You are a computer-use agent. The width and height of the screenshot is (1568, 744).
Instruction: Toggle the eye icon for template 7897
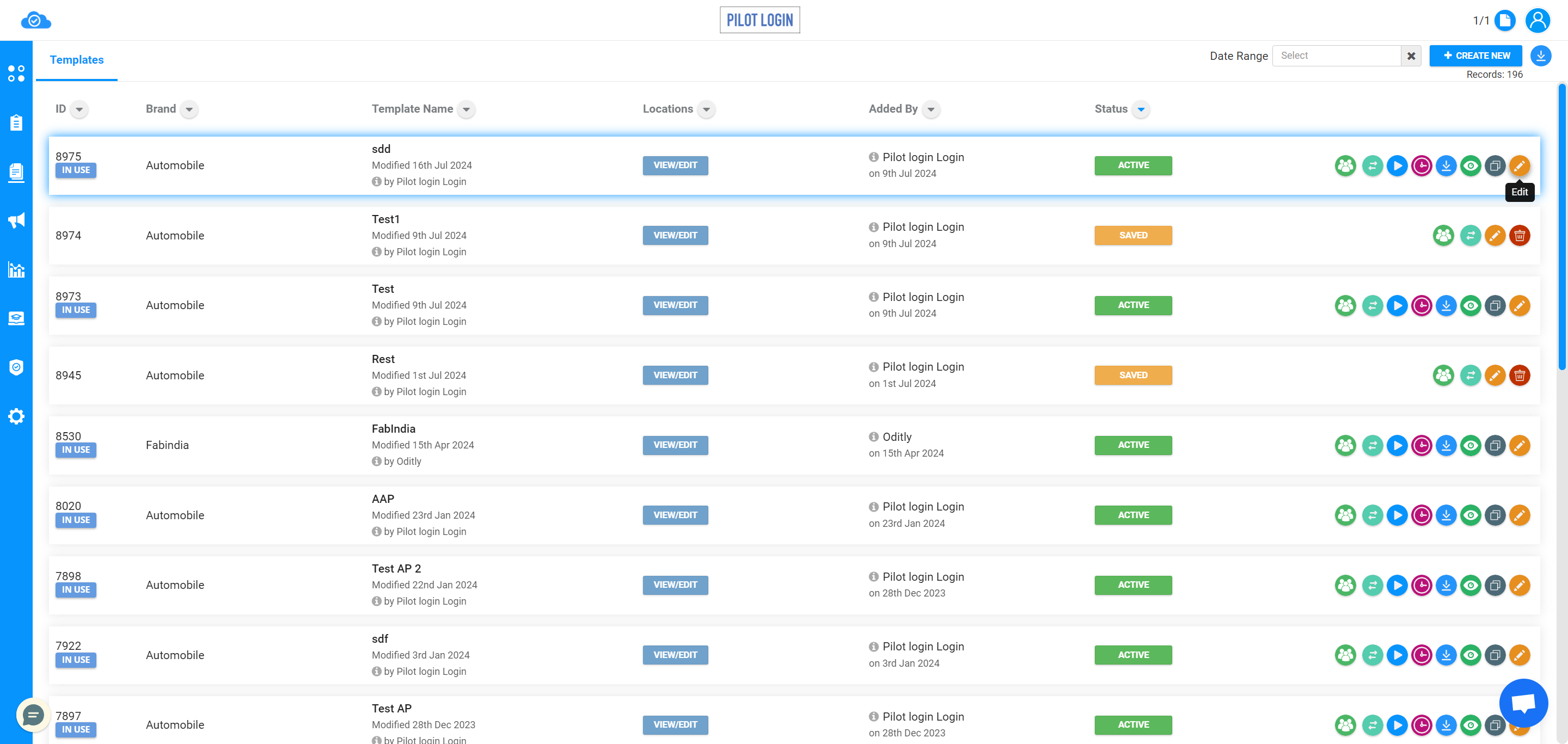(1470, 724)
